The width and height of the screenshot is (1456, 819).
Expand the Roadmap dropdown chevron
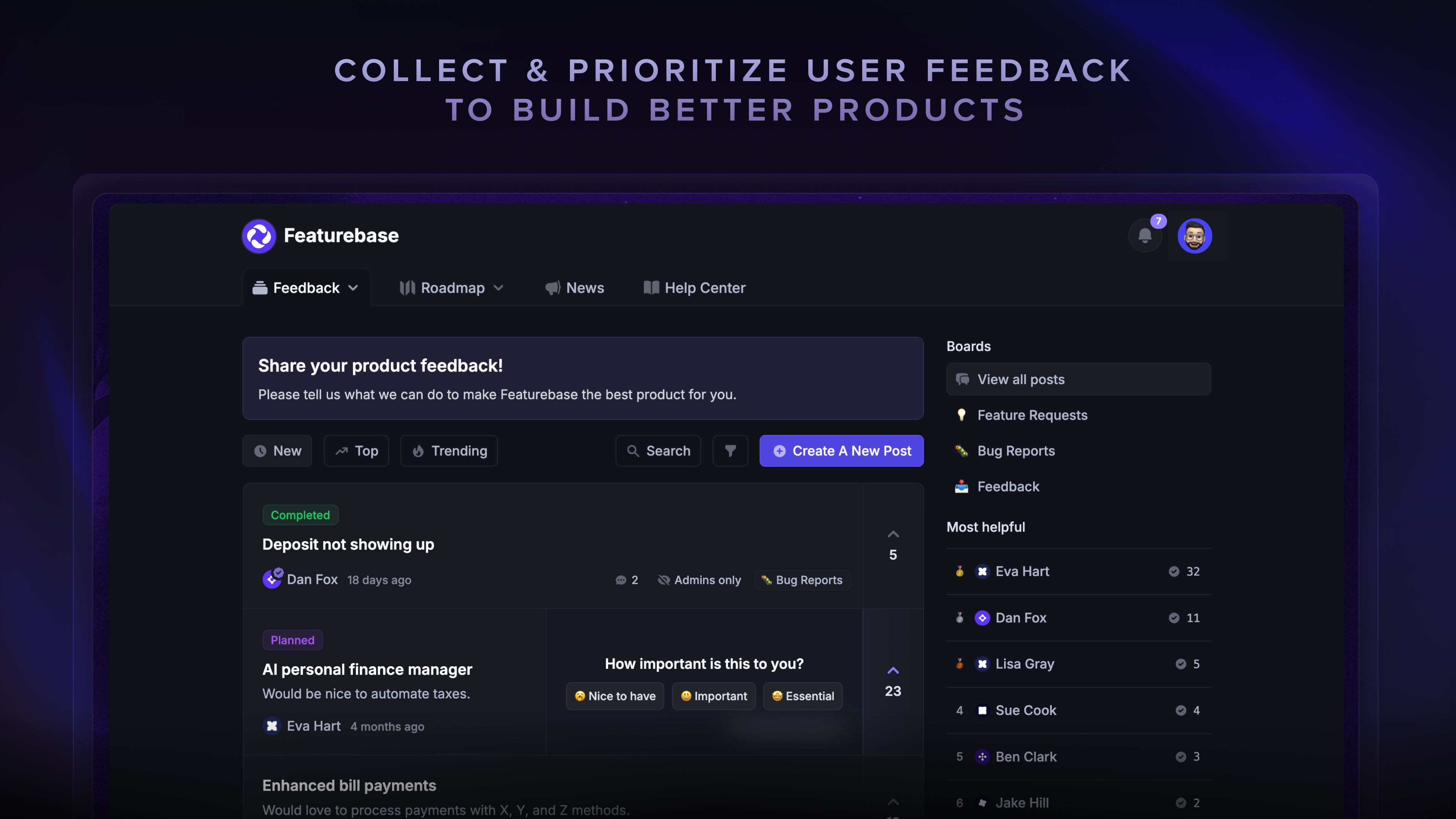(499, 288)
